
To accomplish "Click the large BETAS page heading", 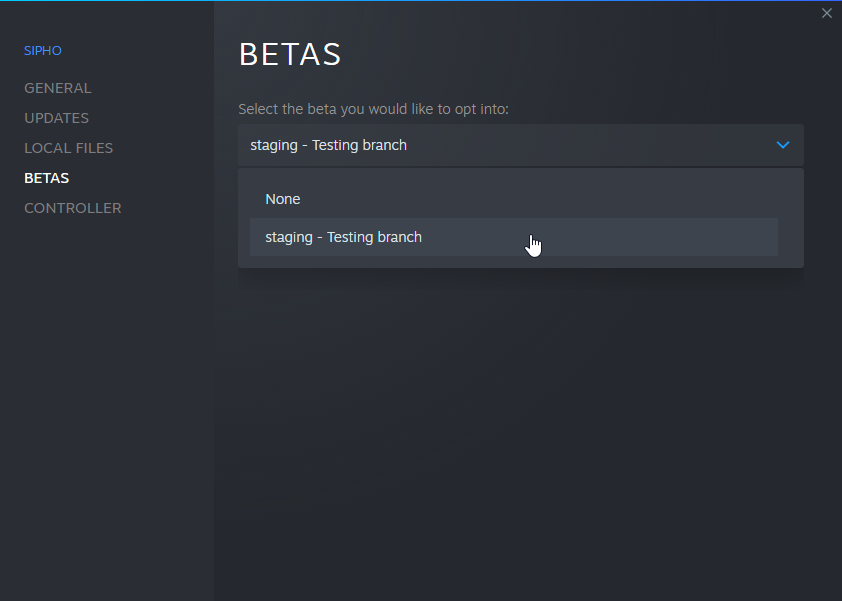I will tap(290, 54).
